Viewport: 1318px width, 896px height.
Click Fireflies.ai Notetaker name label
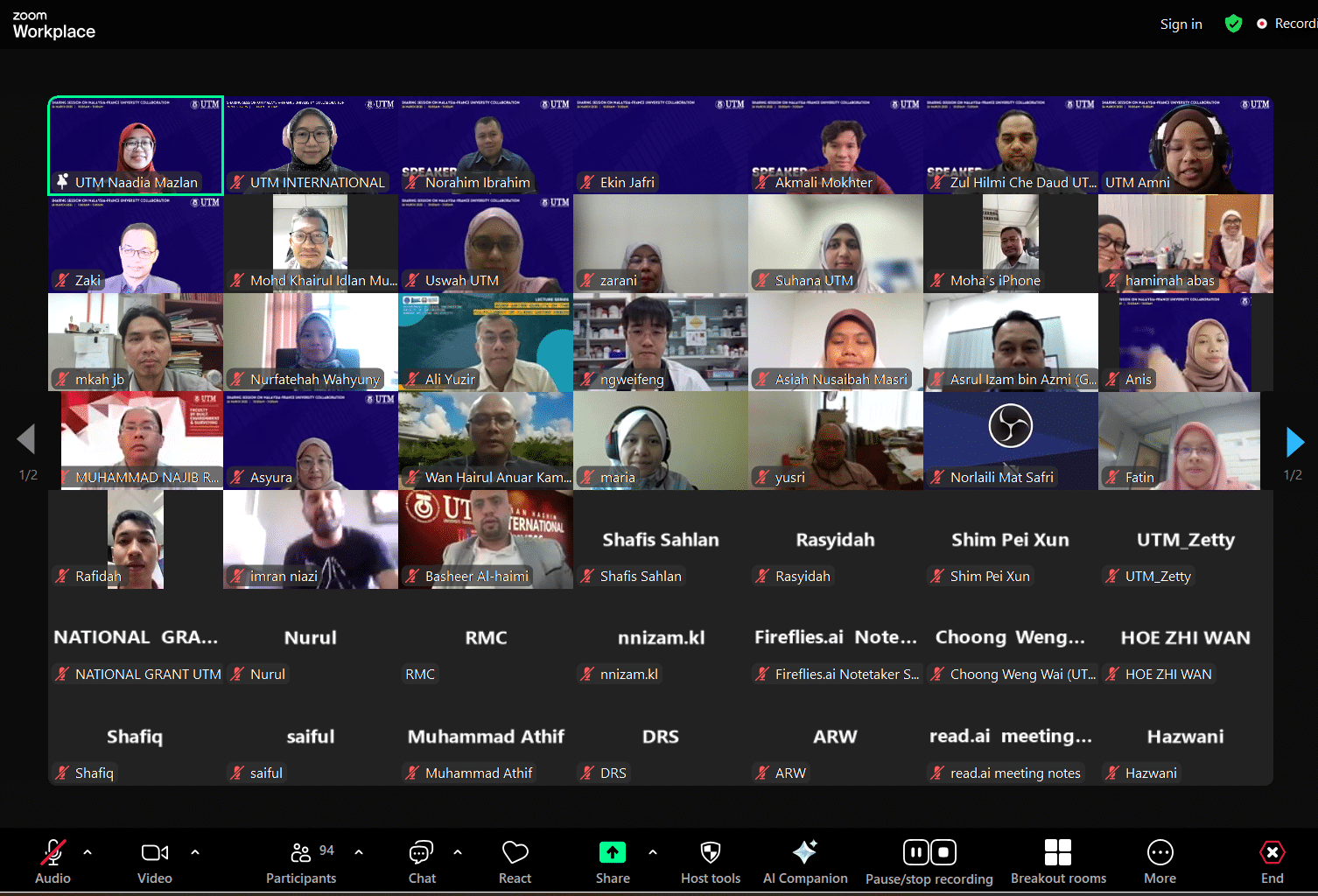pyautogui.click(x=847, y=675)
